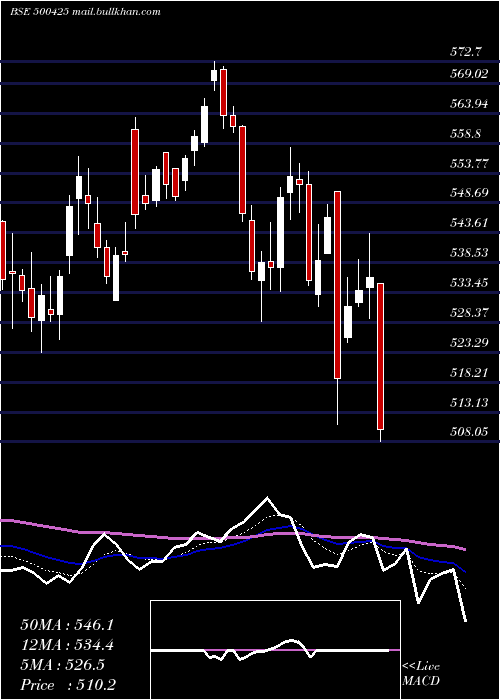Select the 543.61 price level label
The image size is (500, 700).
(x=469, y=223)
